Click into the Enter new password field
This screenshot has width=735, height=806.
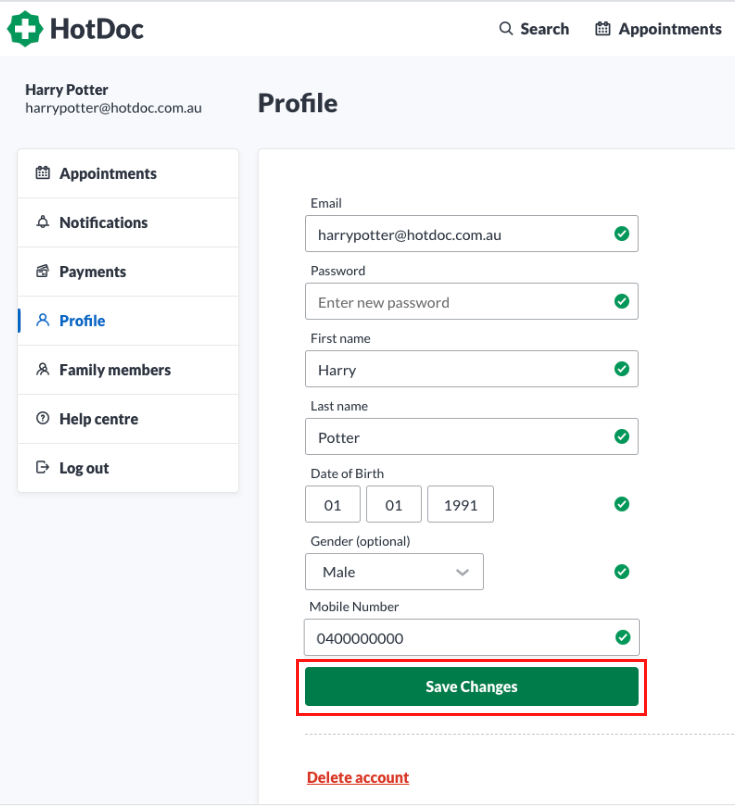(471, 301)
